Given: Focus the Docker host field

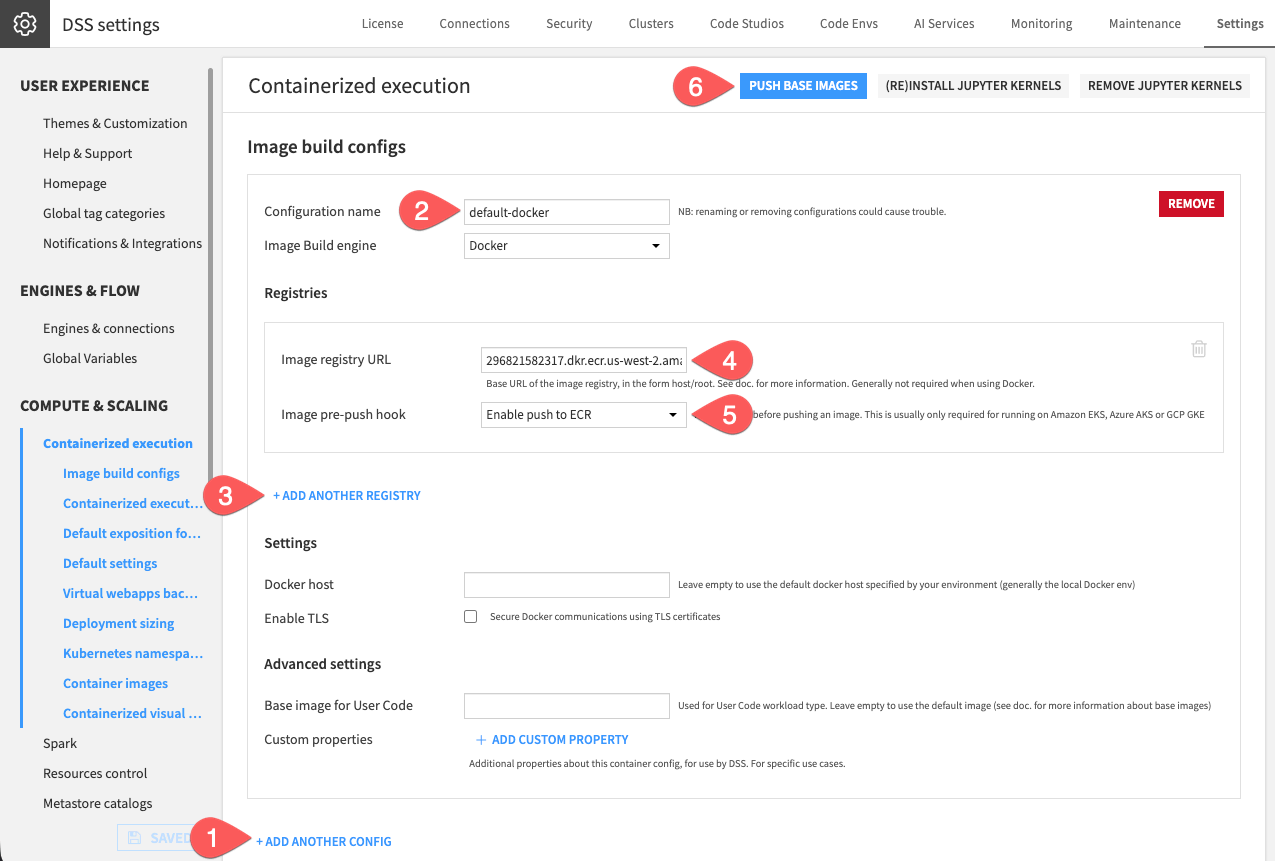Looking at the screenshot, I should [x=567, y=585].
